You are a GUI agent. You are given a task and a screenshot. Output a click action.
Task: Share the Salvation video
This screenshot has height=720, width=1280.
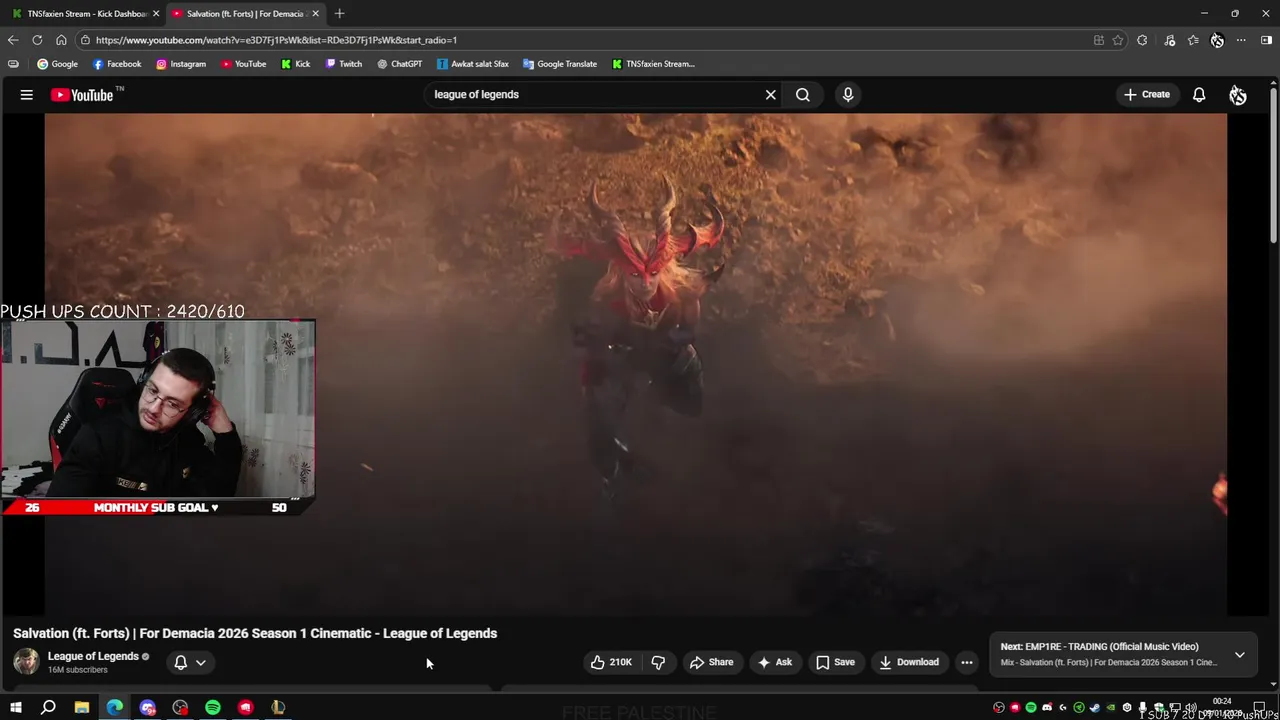pyautogui.click(x=712, y=662)
